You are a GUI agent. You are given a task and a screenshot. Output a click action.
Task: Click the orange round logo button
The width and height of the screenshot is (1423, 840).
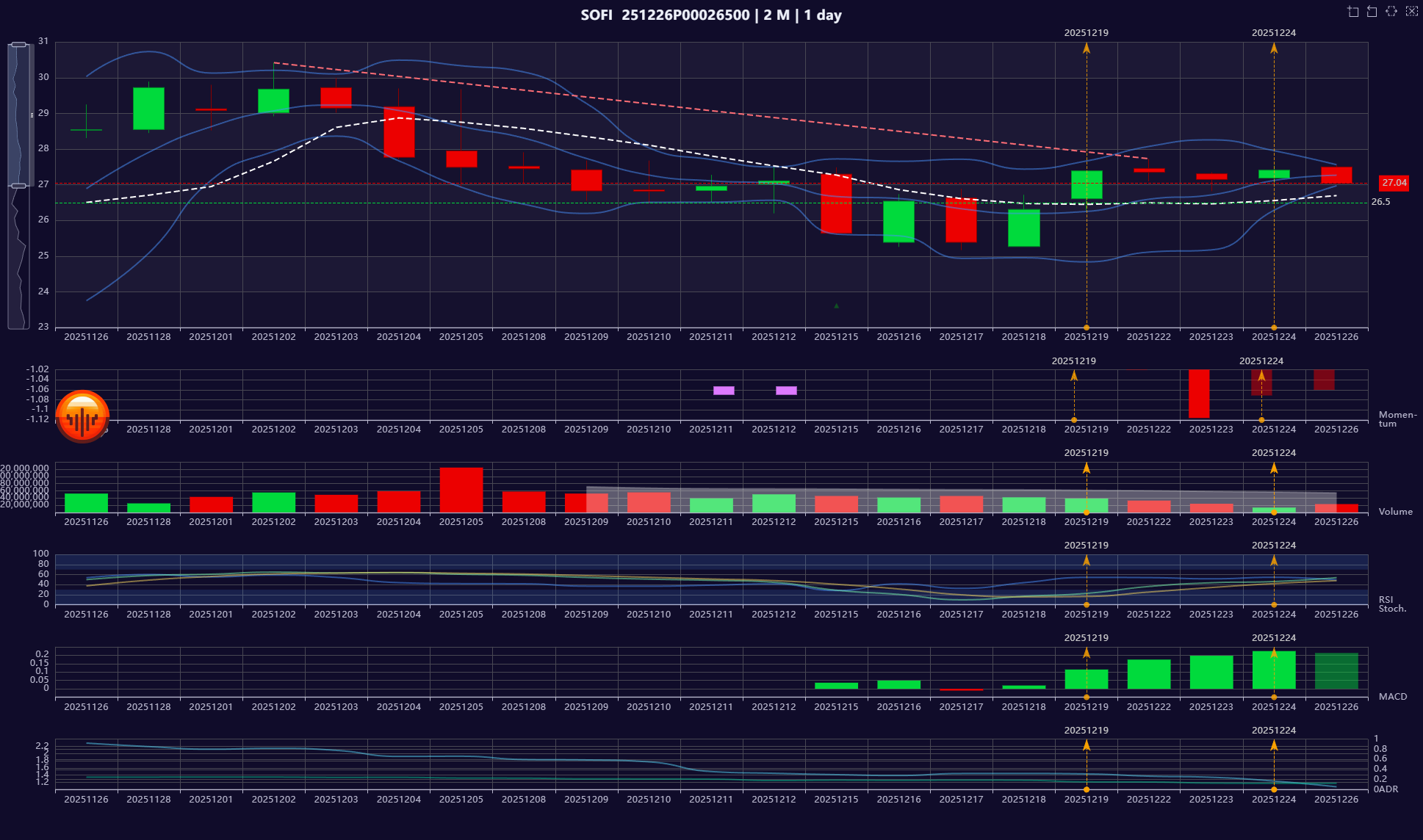tap(82, 416)
